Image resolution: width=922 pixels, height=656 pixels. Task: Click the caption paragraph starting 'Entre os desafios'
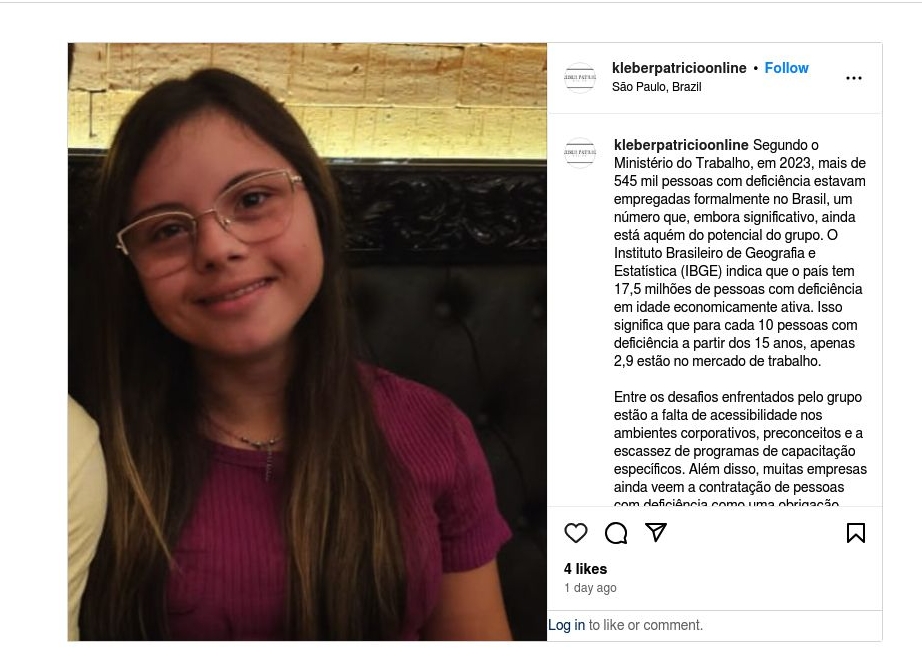pyautogui.click(x=740, y=448)
